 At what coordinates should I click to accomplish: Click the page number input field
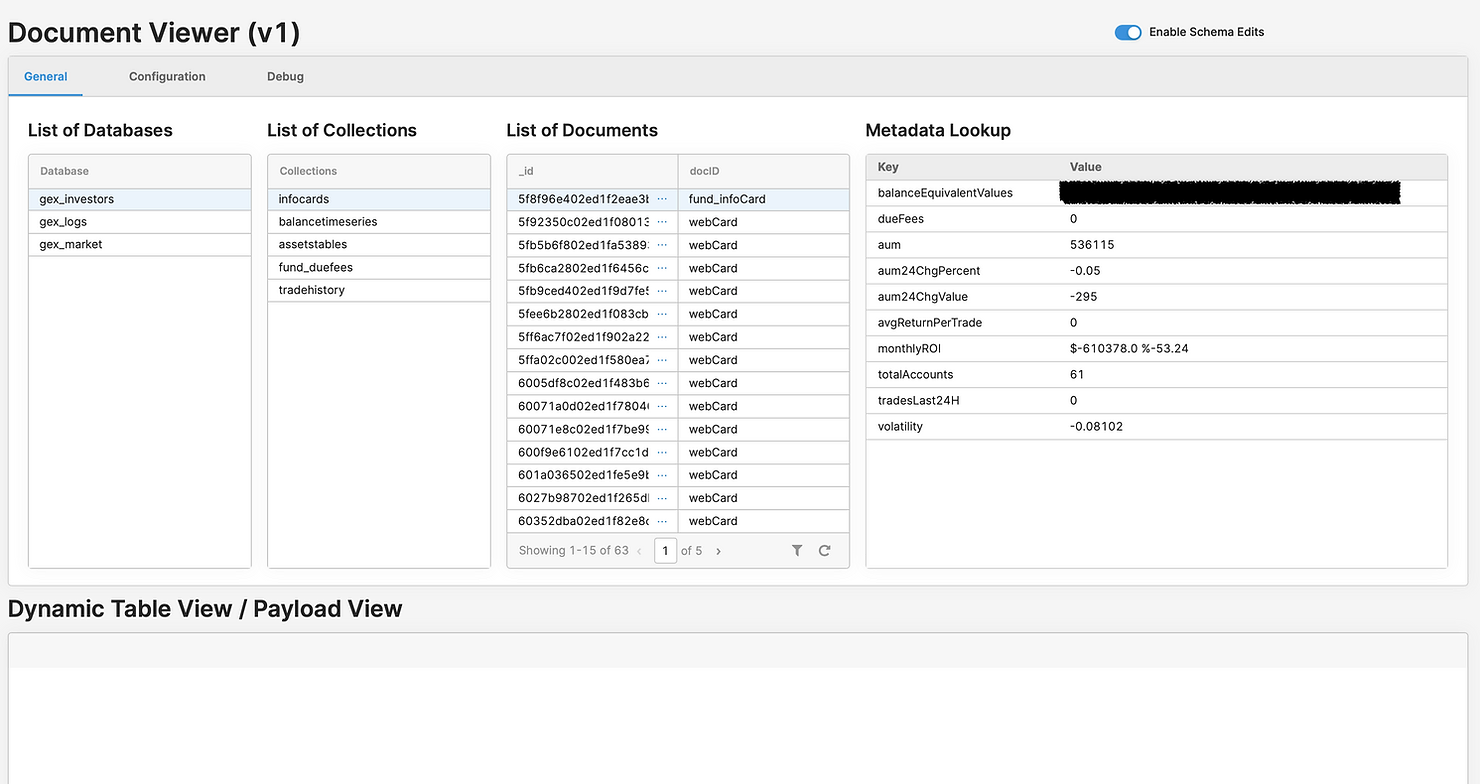[x=665, y=550]
